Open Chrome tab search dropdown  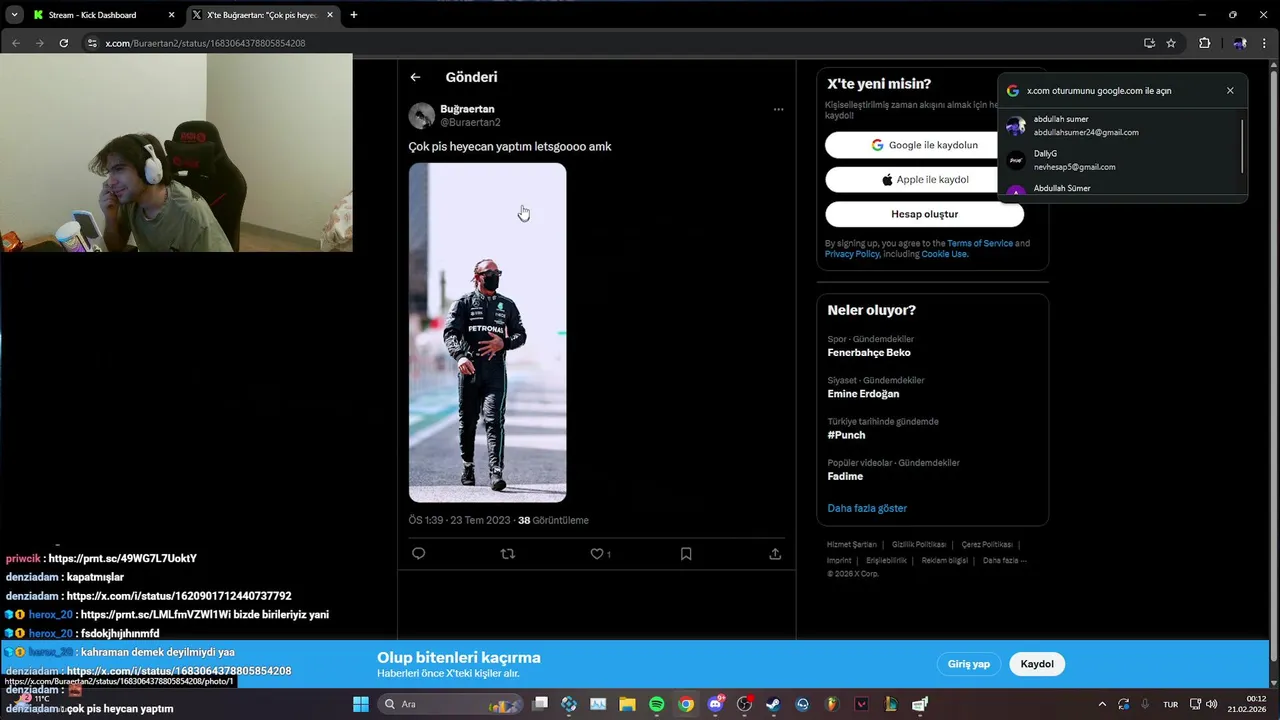tap(14, 15)
